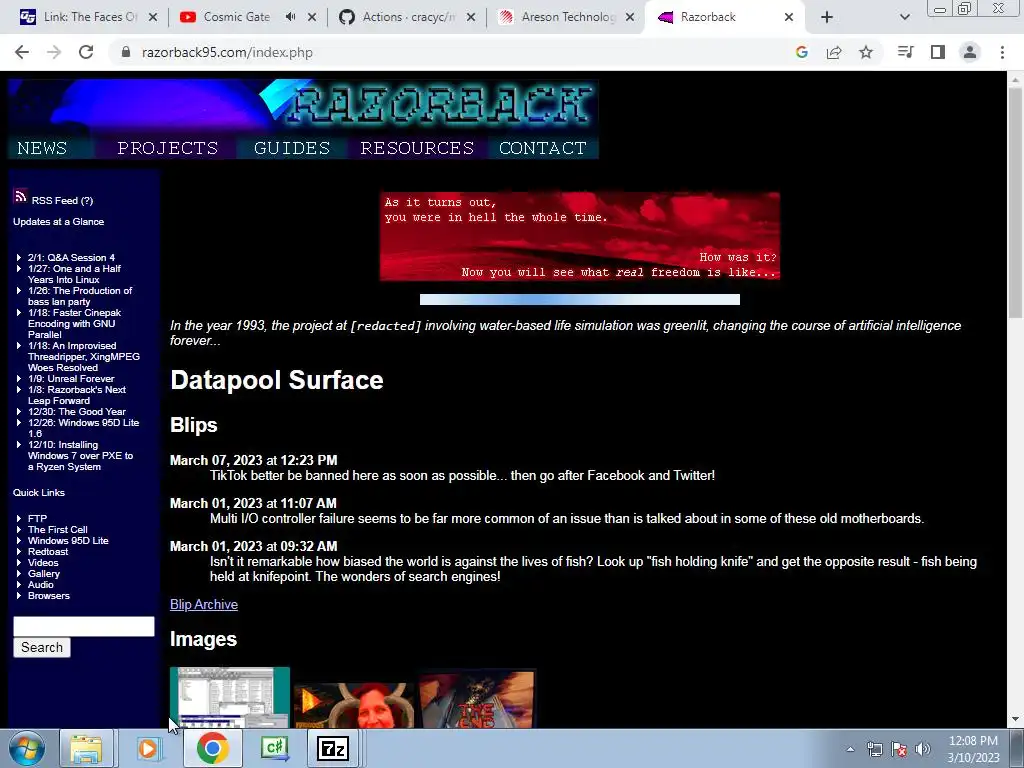This screenshot has width=1024, height=768.
Task: Open Installing Windows 7 over PXE article
Action: click(x=80, y=456)
